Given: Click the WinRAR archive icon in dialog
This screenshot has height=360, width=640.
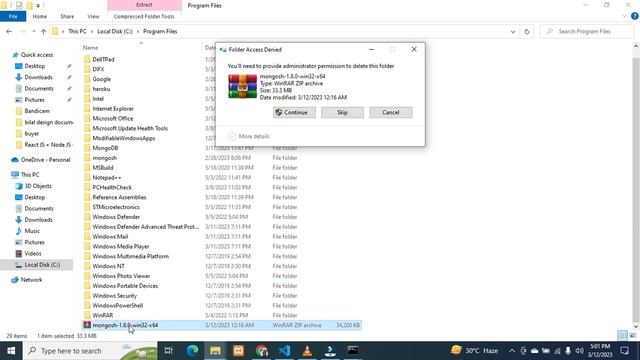Looking at the screenshot, I should click(x=242, y=86).
